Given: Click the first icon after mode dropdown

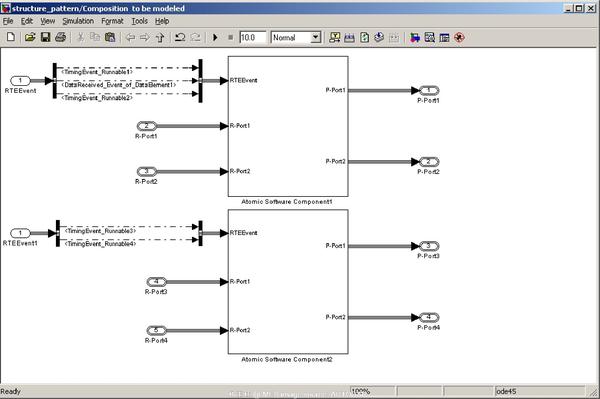Looking at the screenshot, I should point(334,37).
